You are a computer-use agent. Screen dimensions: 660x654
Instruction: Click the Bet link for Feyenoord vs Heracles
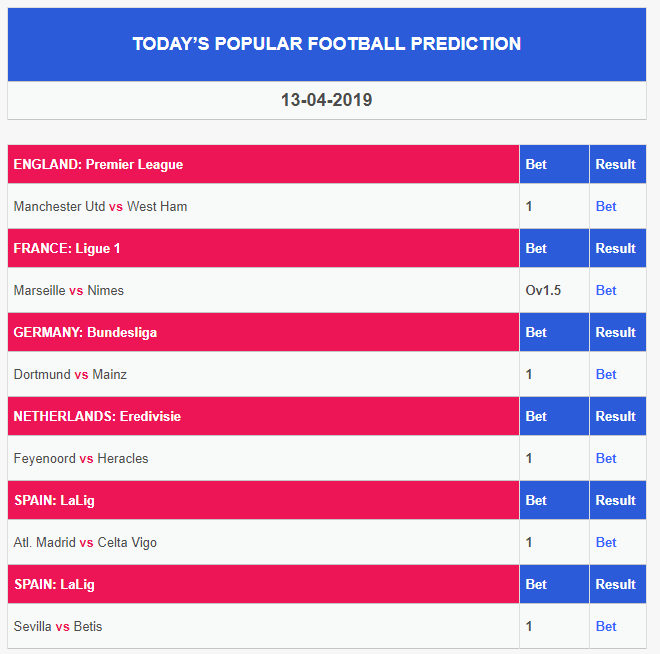pos(606,458)
